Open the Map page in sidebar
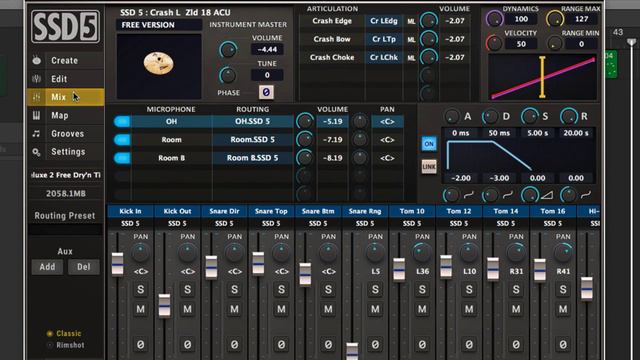 (x=65, y=116)
